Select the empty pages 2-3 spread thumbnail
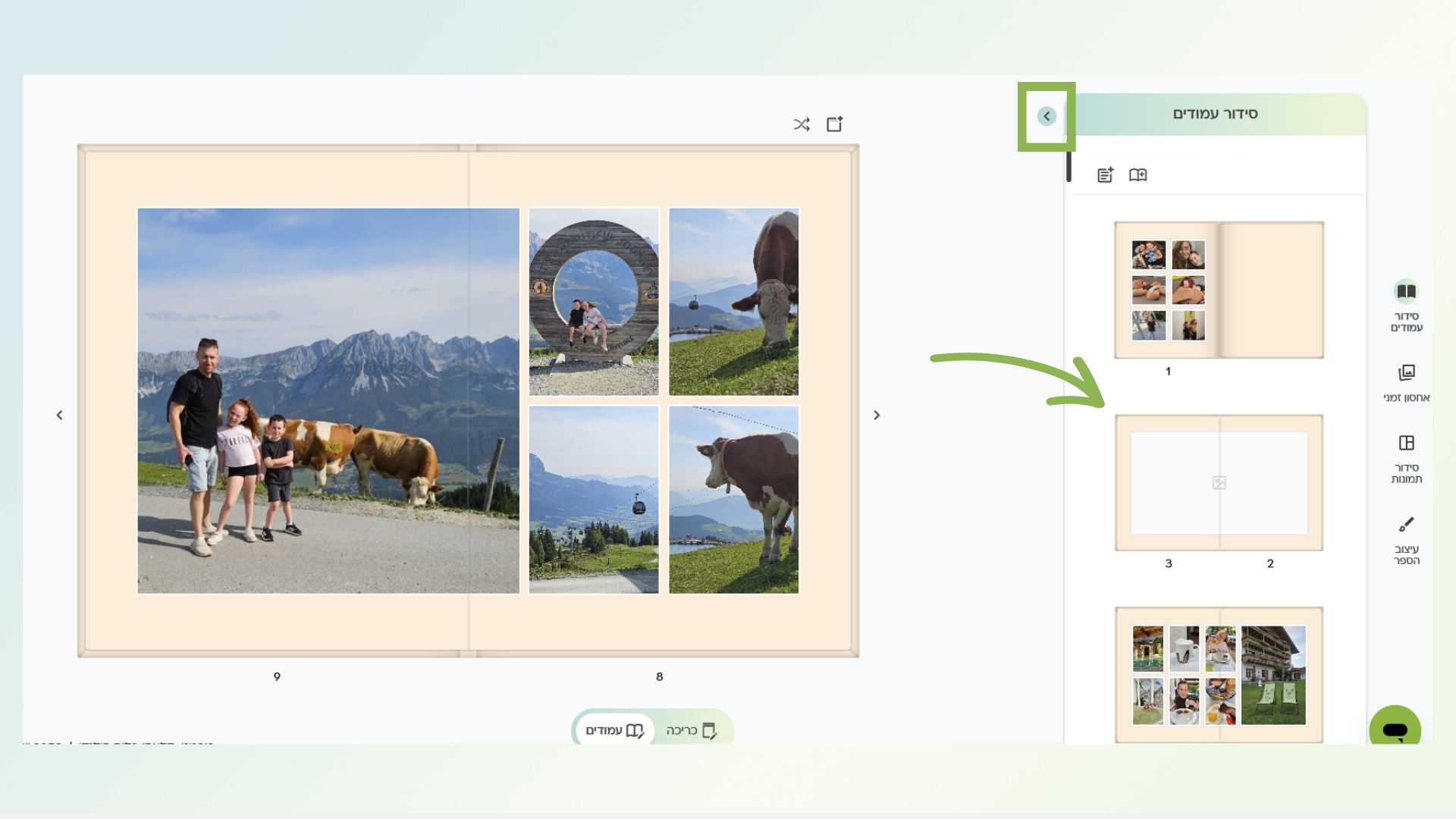The height and width of the screenshot is (819, 1456). [1219, 482]
